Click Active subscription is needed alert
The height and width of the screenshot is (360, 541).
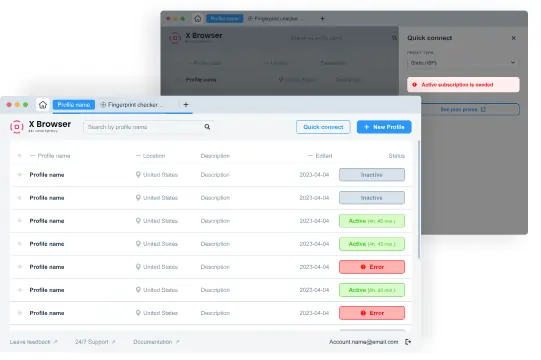click(463, 85)
